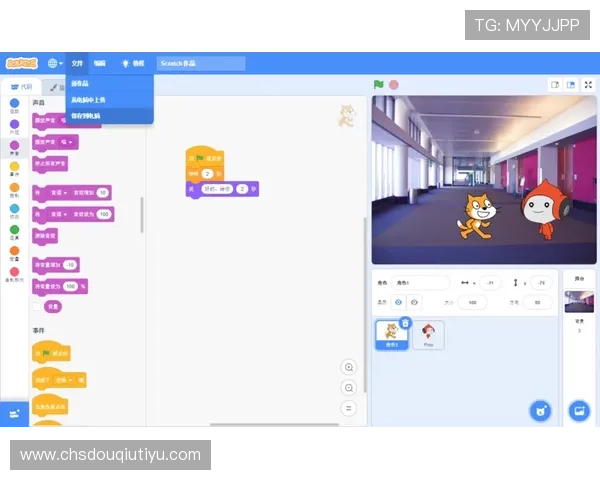
Task: Switch to large stage layout
Action: tap(571, 85)
